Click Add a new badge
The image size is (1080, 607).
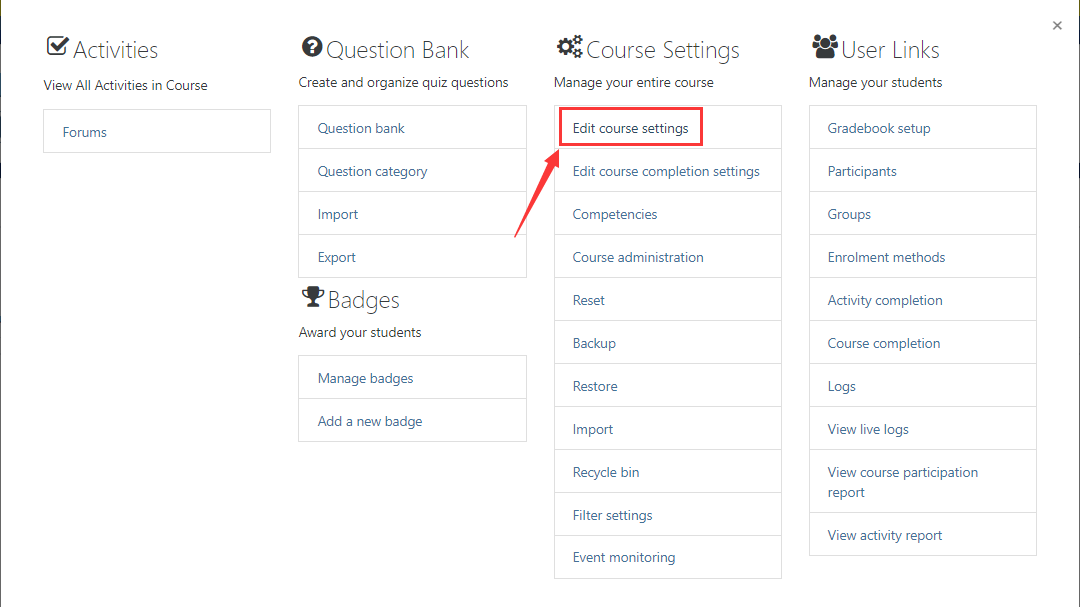pyautogui.click(x=370, y=421)
